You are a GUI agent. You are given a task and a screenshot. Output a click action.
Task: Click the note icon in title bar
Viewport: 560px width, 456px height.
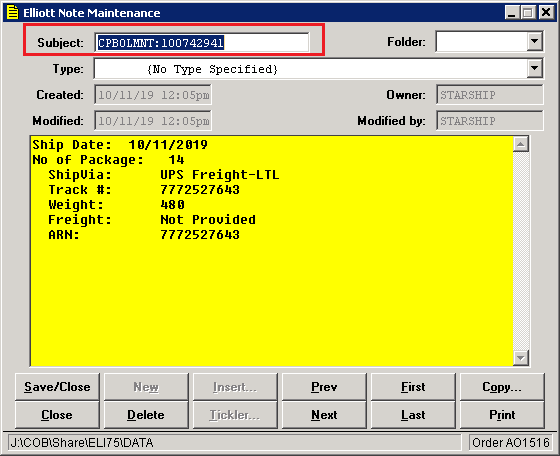coord(12,13)
